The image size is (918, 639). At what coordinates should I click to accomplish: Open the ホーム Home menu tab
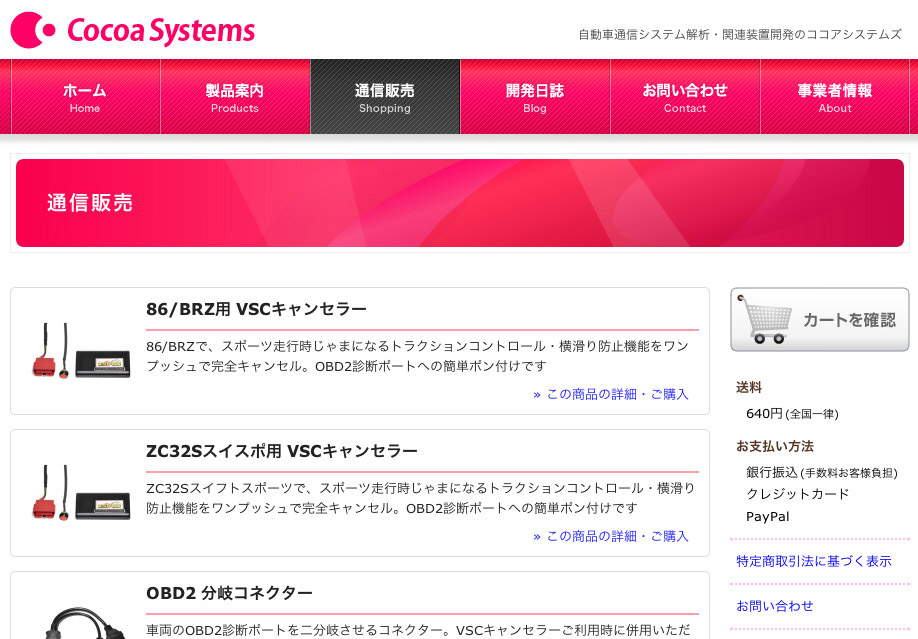click(x=85, y=97)
